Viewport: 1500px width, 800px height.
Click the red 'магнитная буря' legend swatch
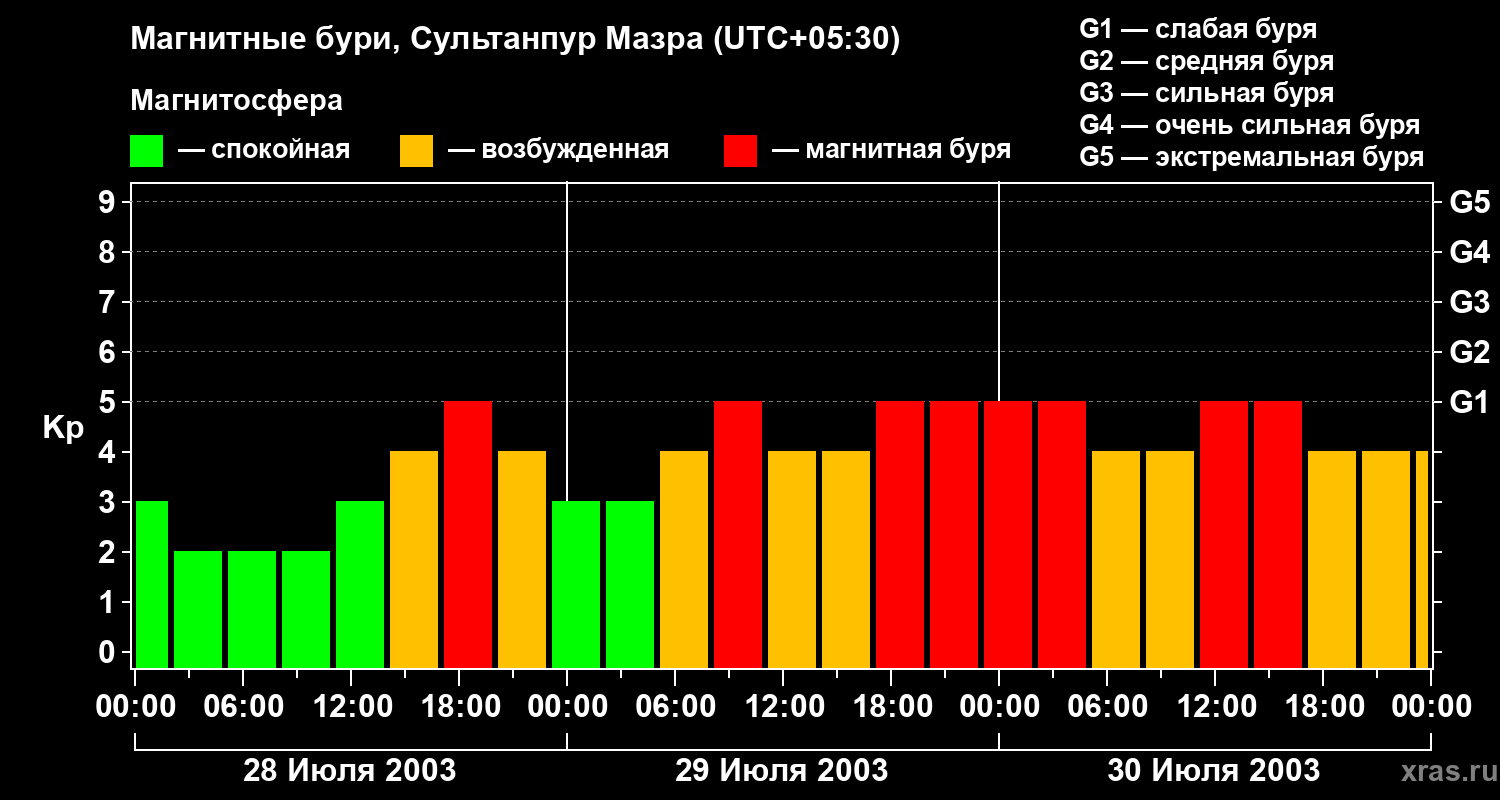[740, 151]
